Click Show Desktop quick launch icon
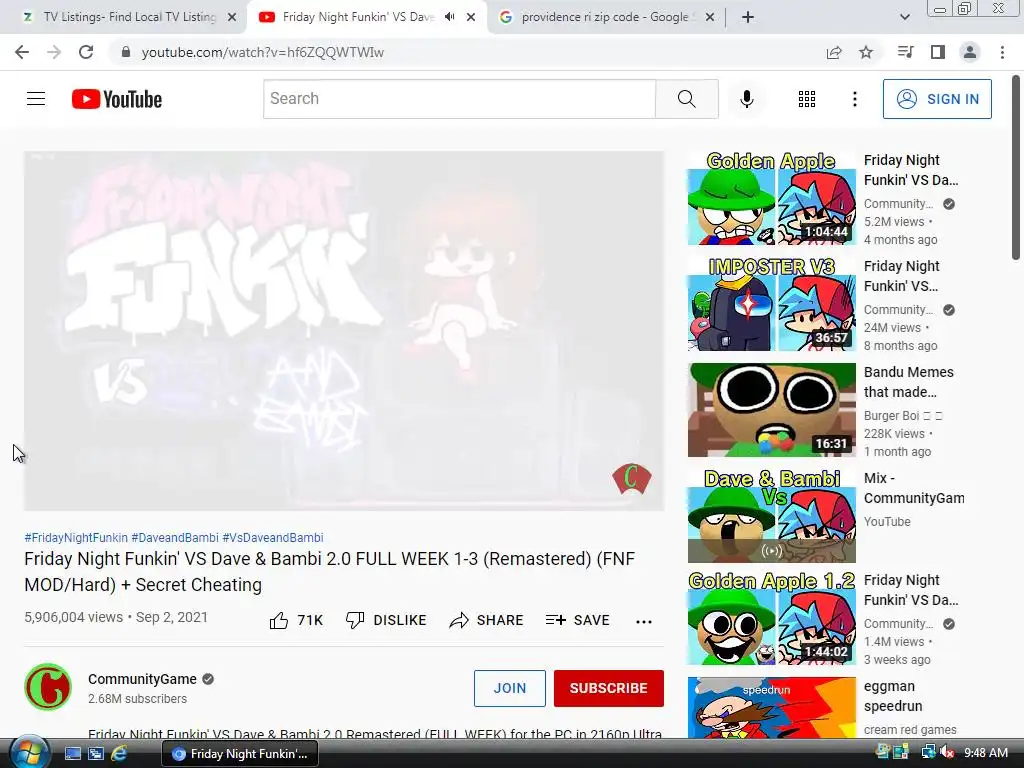The width and height of the screenshot is (1024, 768). 72,754
